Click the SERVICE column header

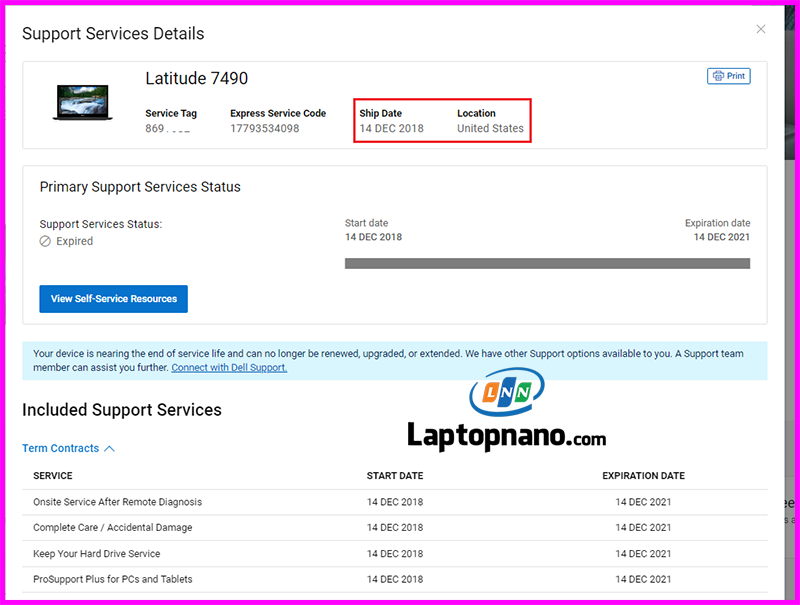(53, 476)
